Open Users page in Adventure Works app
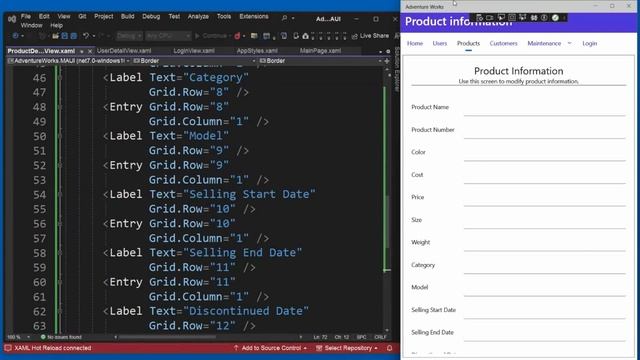This screenshot has height=360, width=640. 440,43
